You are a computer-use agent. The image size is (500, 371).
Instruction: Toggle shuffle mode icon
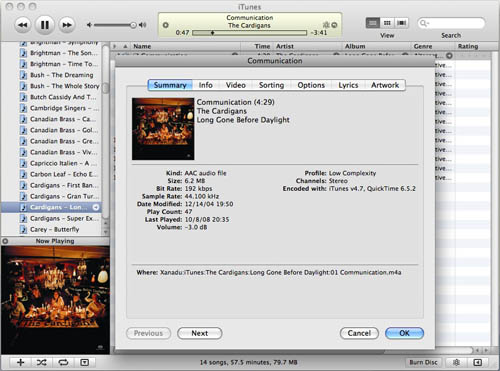coord(41,362)
